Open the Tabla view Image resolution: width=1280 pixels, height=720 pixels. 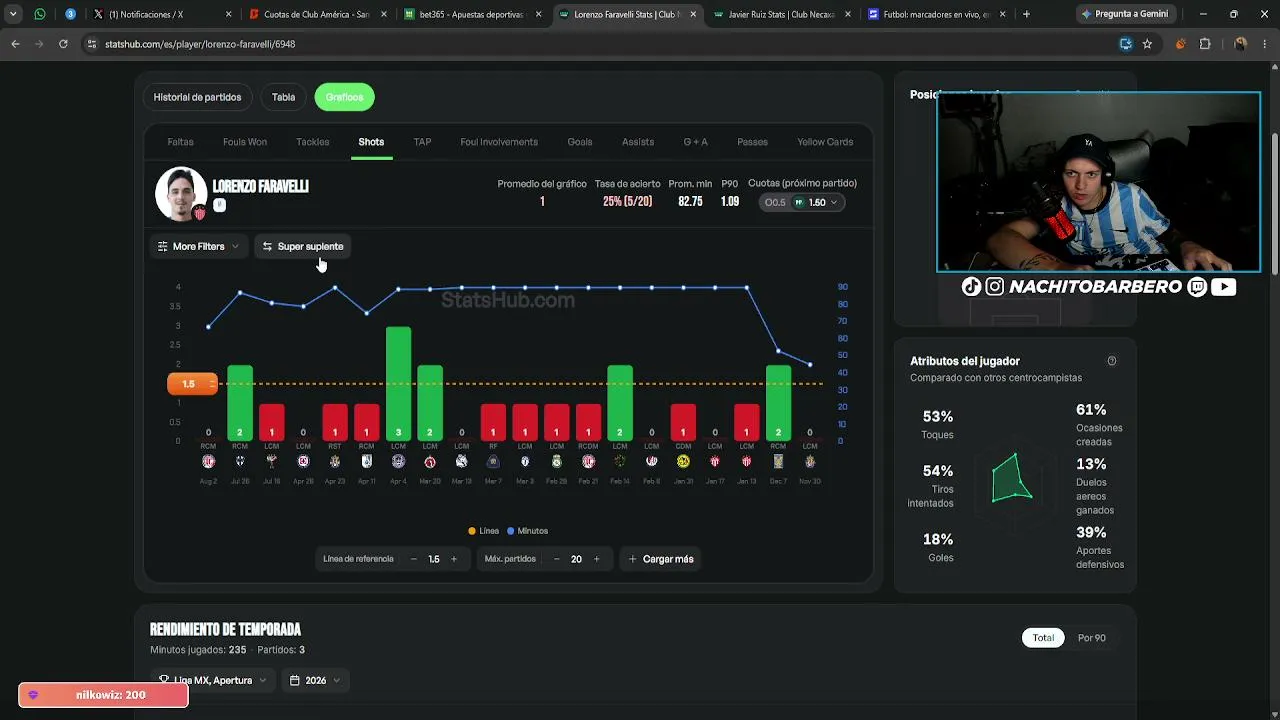[x=284, y=97]
